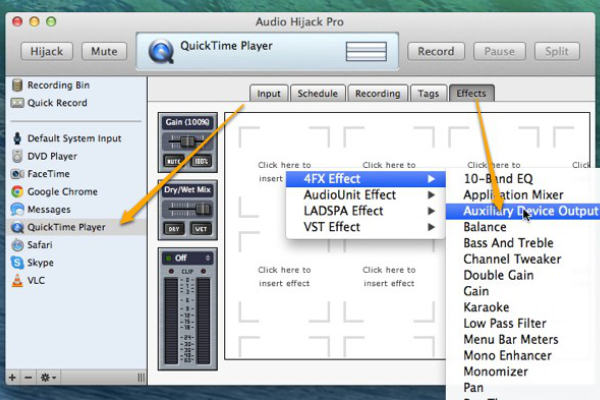Remove source with minus button

pos(28,377)
